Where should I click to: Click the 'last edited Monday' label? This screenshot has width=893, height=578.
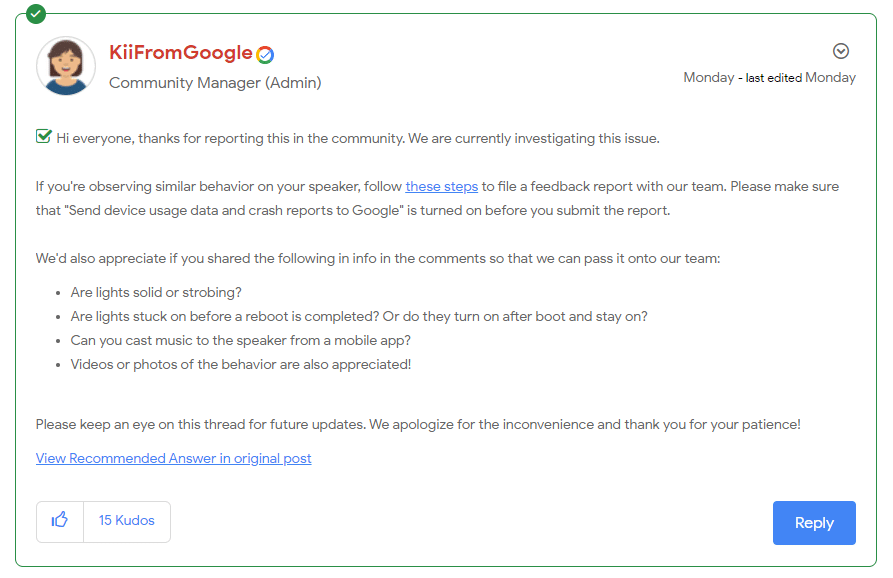(x=800, y=77)
